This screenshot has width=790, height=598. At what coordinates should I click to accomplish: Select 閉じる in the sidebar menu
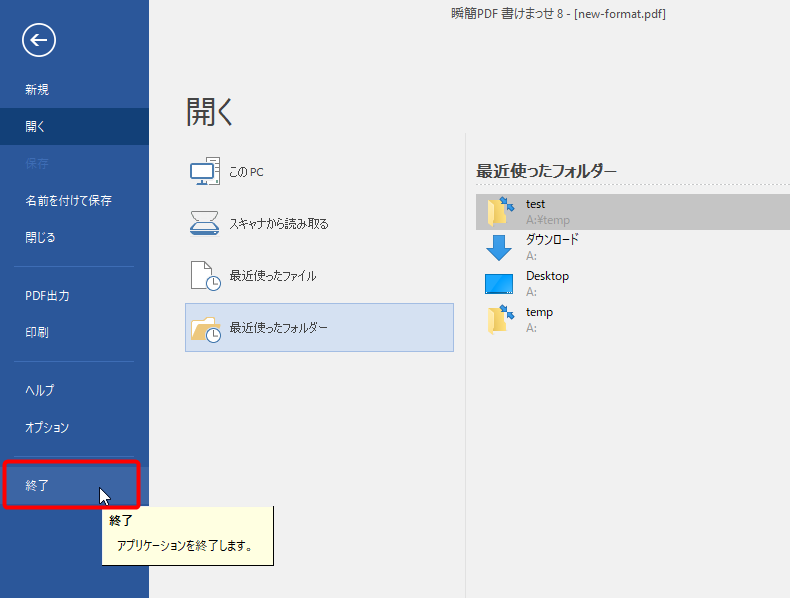tap(75, 237)
